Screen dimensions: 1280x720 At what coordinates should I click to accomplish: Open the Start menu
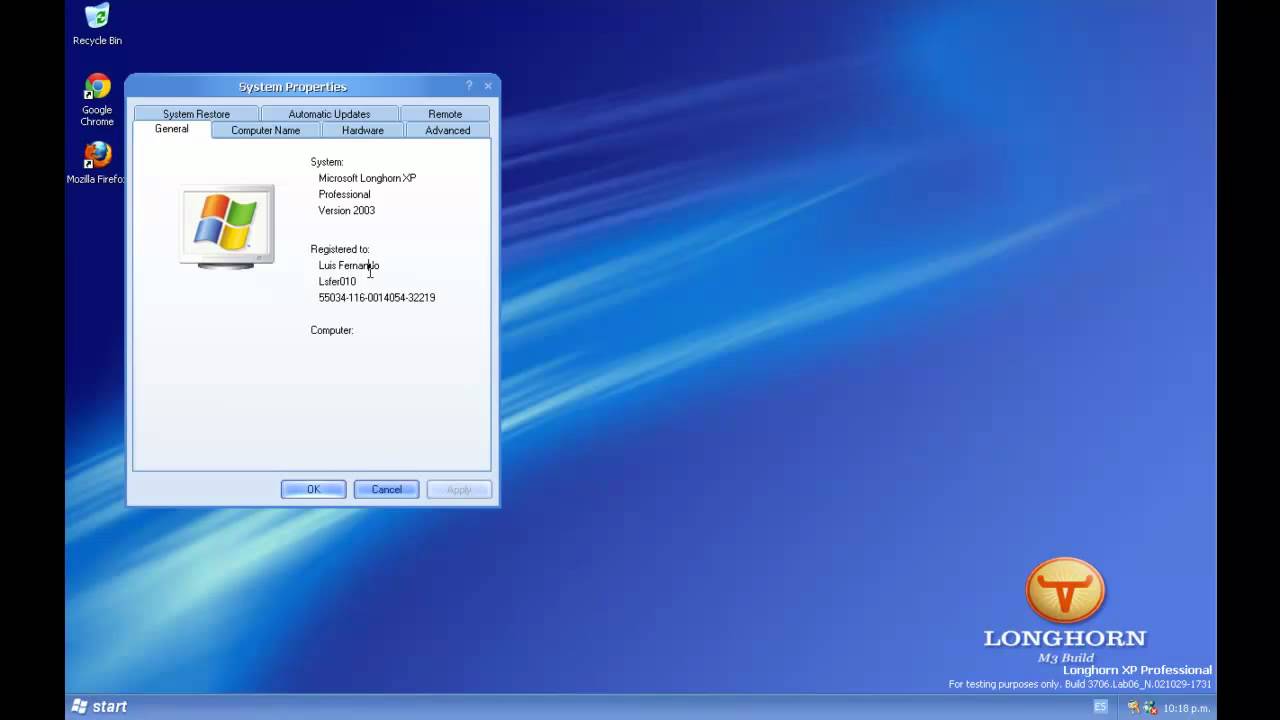pos(100,706)
